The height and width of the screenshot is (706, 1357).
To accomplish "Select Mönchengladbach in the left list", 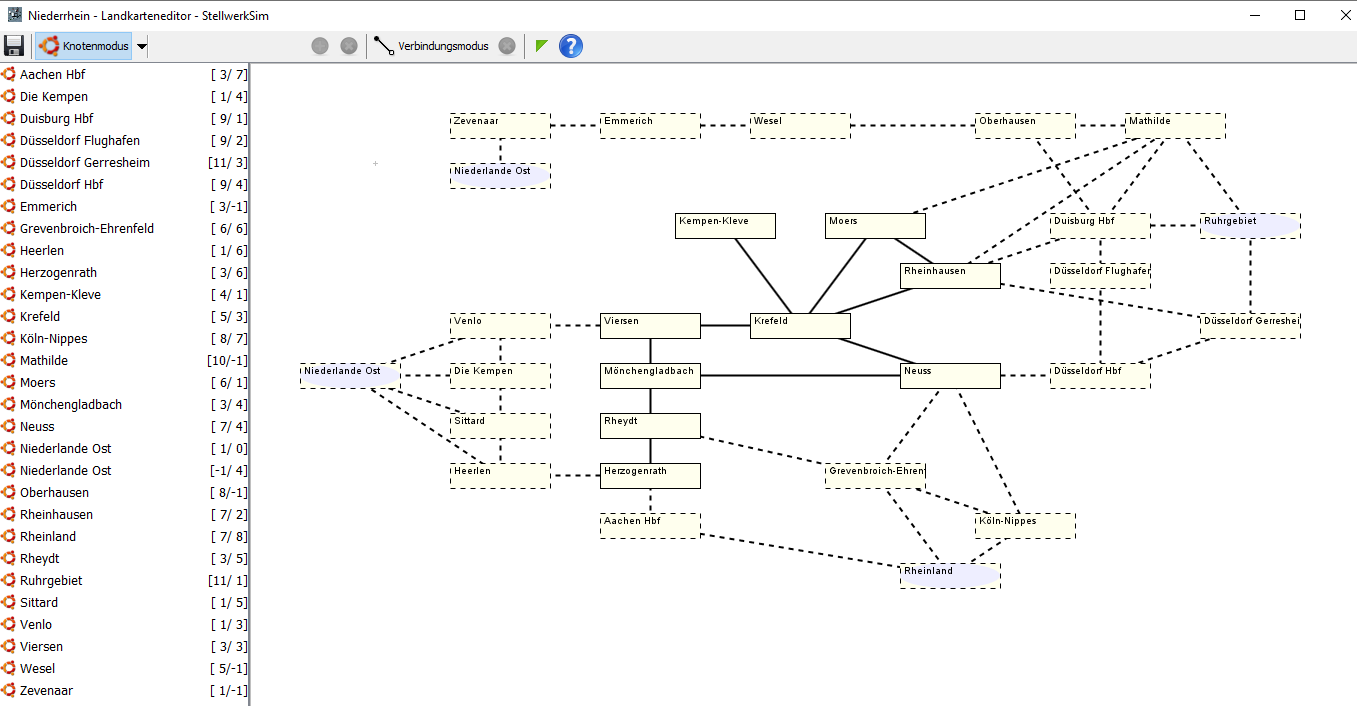I will tap(70, 405).
